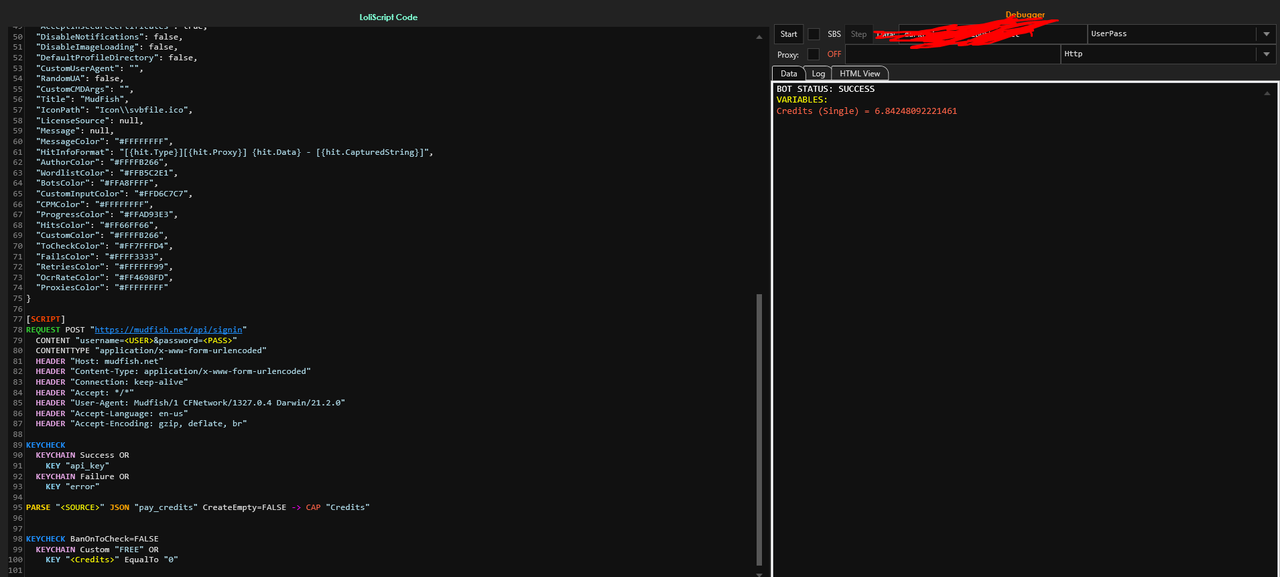Toggle the Proxy checkbox
This screenshot has height=577, width=1280.
pyautogui.click(x=813, y=54)
